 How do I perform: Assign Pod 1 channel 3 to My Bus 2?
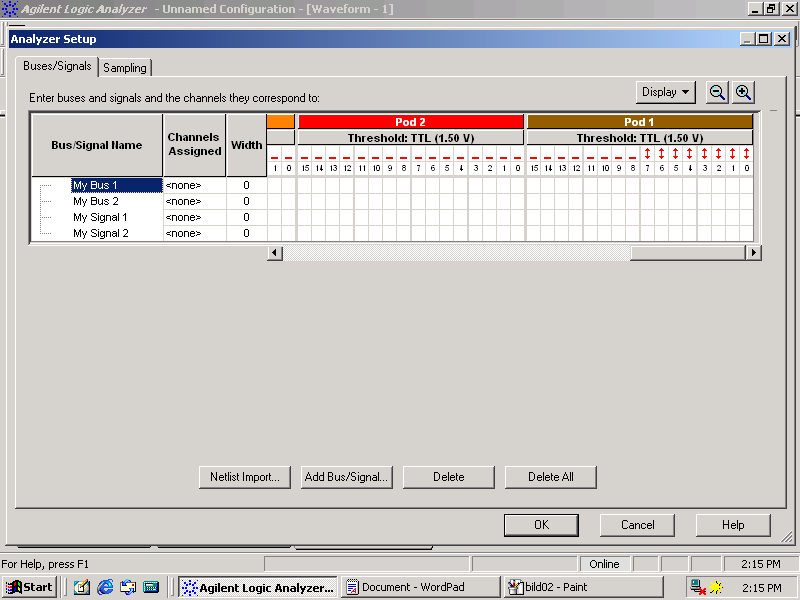[705, 202]
